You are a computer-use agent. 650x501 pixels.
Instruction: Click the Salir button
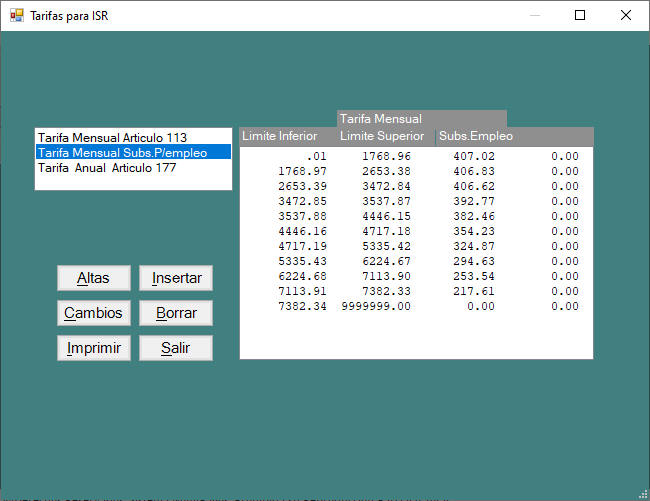click(x=176, y=348)
